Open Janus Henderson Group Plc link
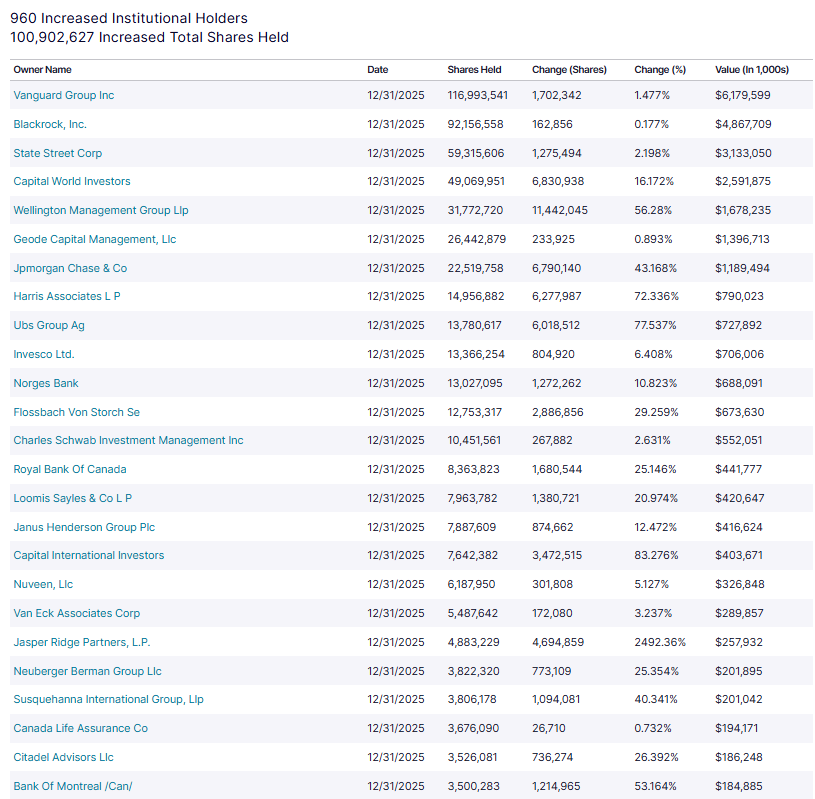The image size is (815, 799). tap(84, 528)
